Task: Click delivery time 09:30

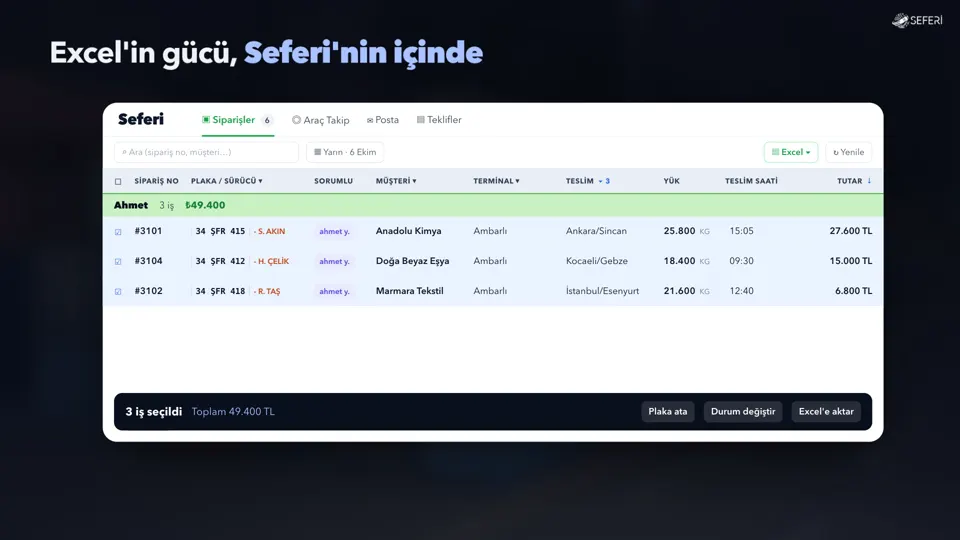Action: click(741, 261)
